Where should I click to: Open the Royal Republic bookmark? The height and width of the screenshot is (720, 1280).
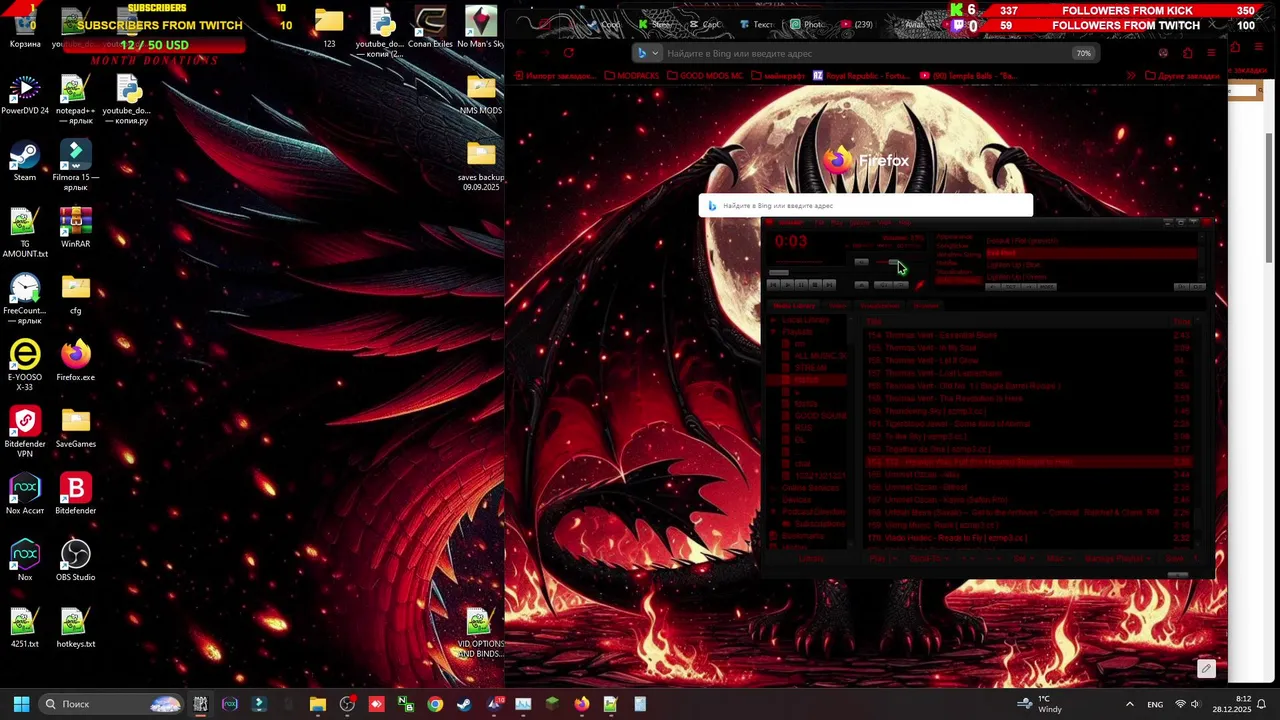pyautogui.click(x=862, y=75)
